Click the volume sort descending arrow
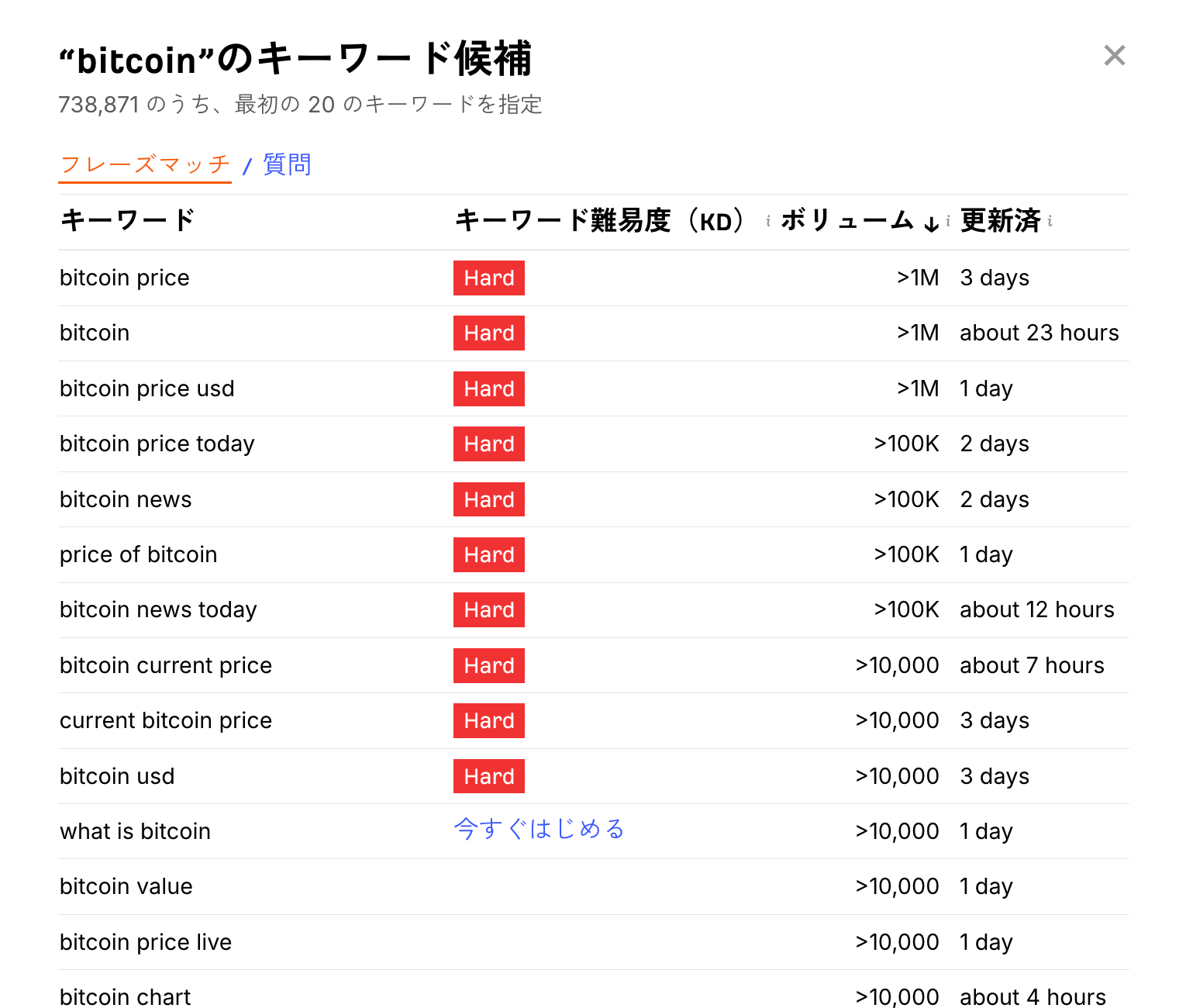1186x1008 pixels. tap(932, 224)
